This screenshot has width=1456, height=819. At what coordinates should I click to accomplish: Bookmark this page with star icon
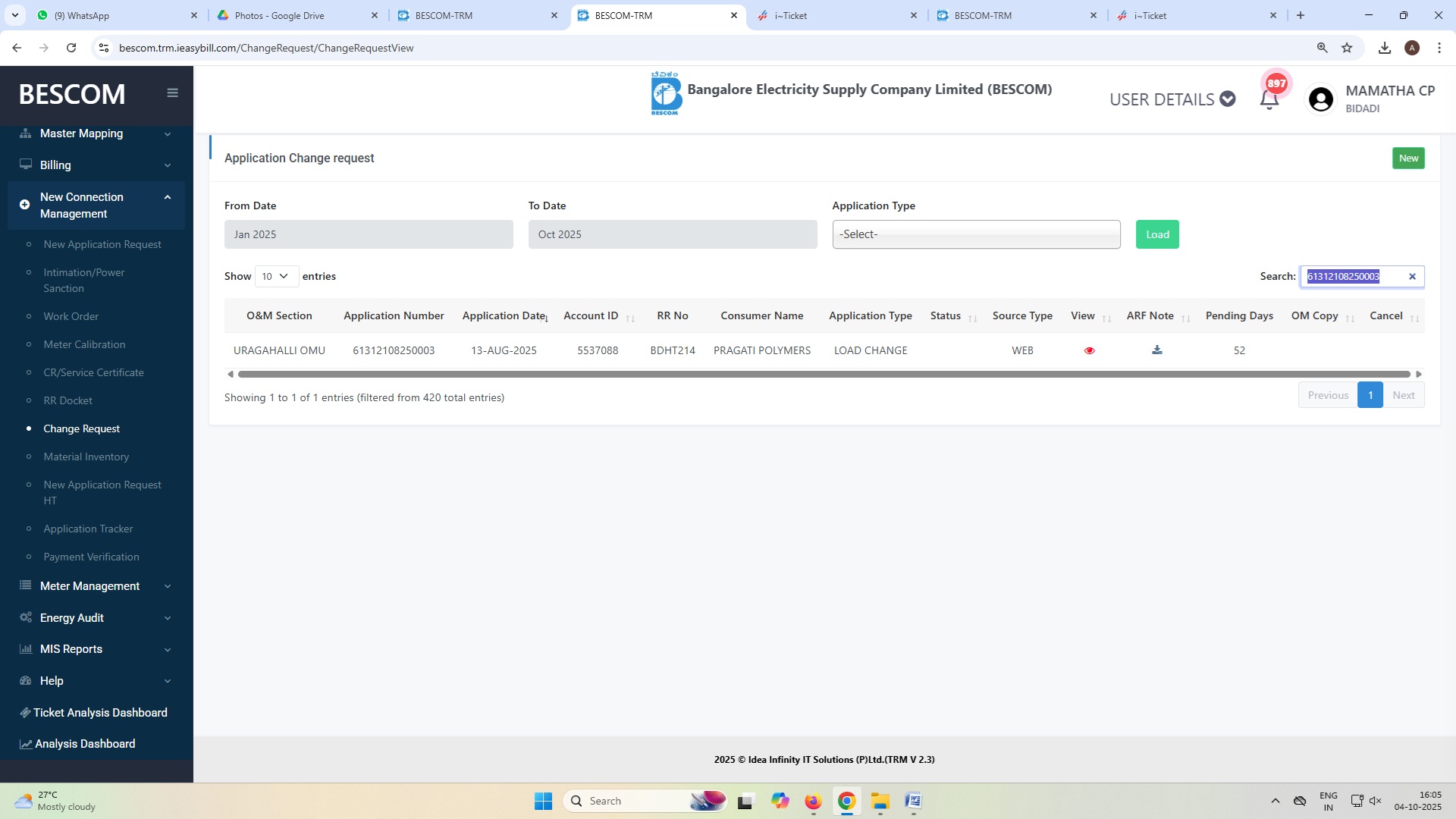(1347, 48)
